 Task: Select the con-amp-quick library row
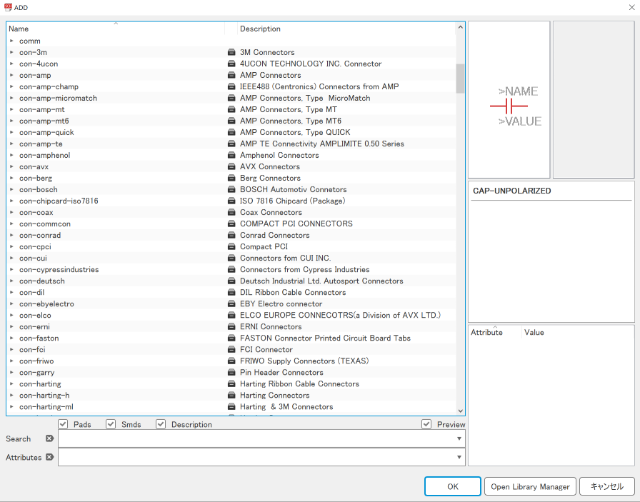231,132
